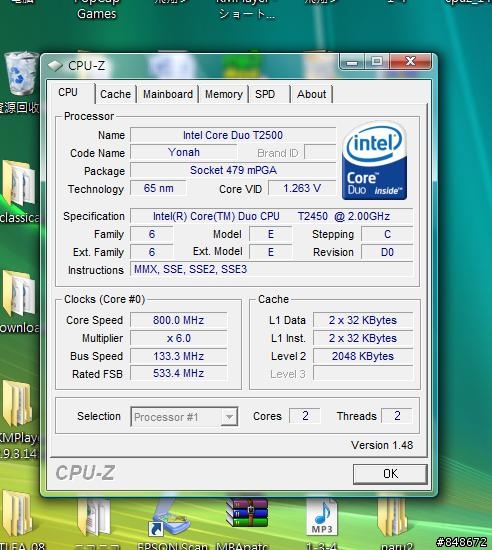Click the maximize button of CPU-Z
The height and width of the screenshot is (550, 492).
coord(377,62)
